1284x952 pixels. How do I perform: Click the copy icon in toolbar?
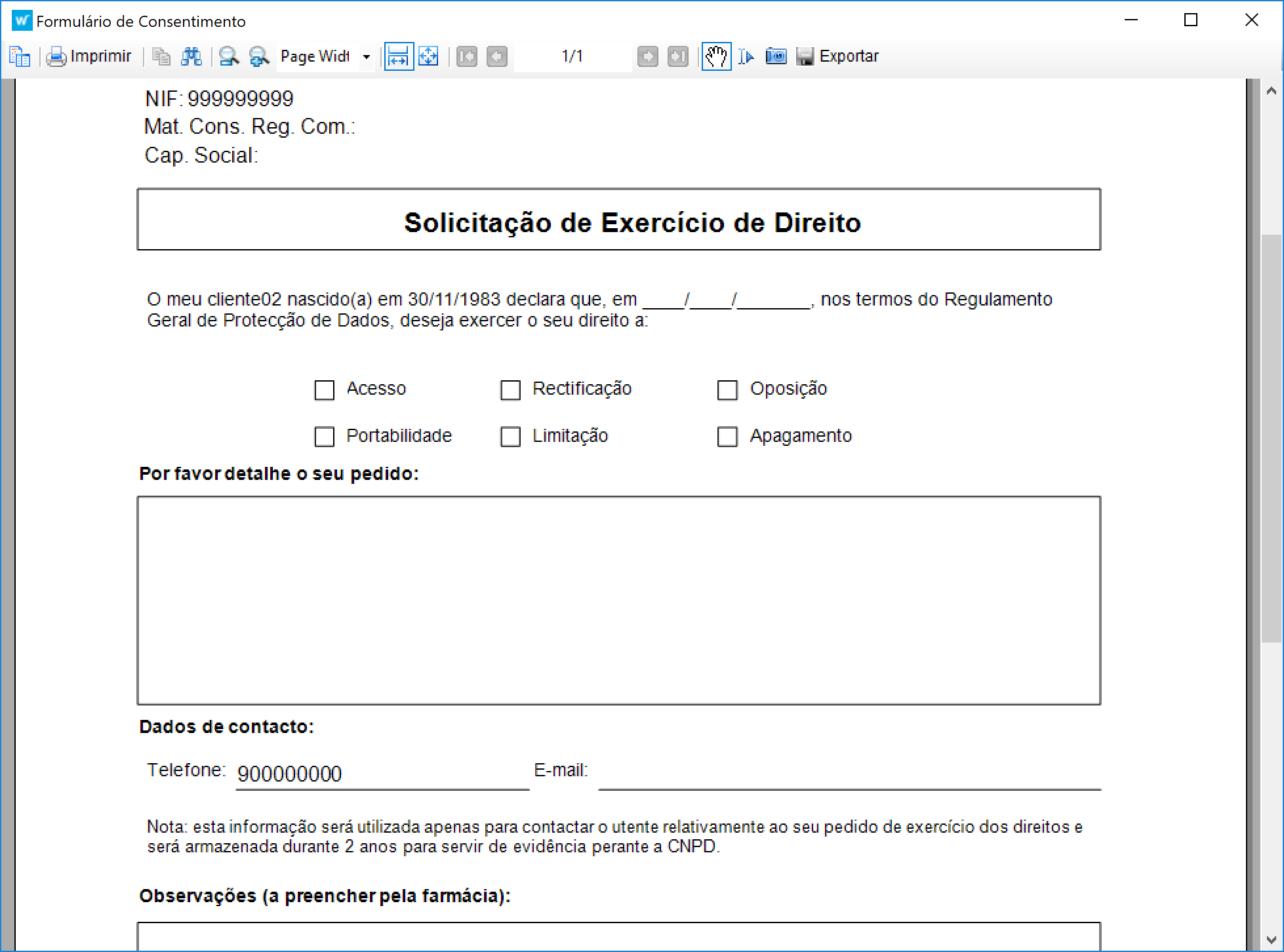[161, 56]
